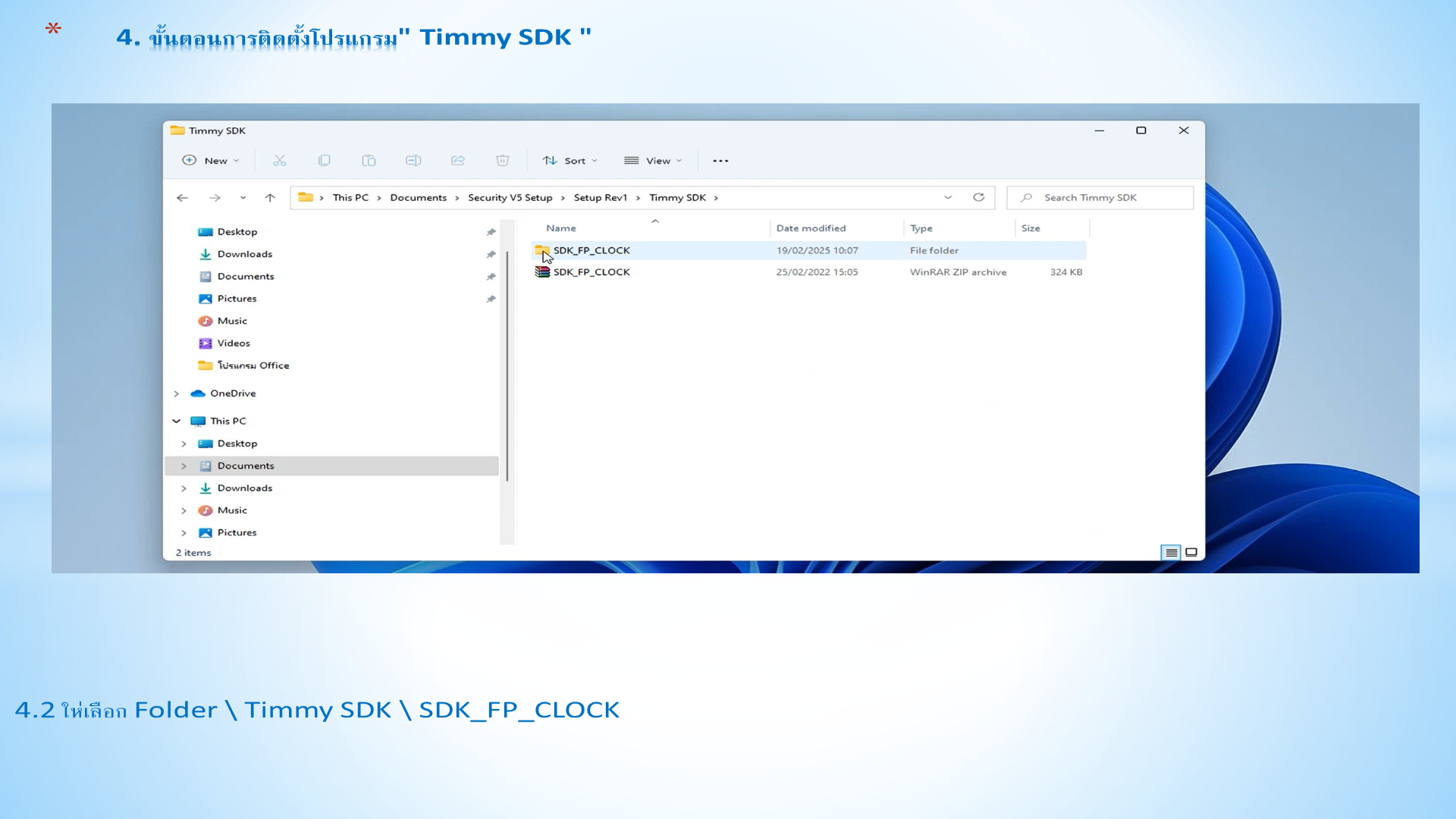
Task: Switch to large thumbnails view
Action: pos(1191,552)
